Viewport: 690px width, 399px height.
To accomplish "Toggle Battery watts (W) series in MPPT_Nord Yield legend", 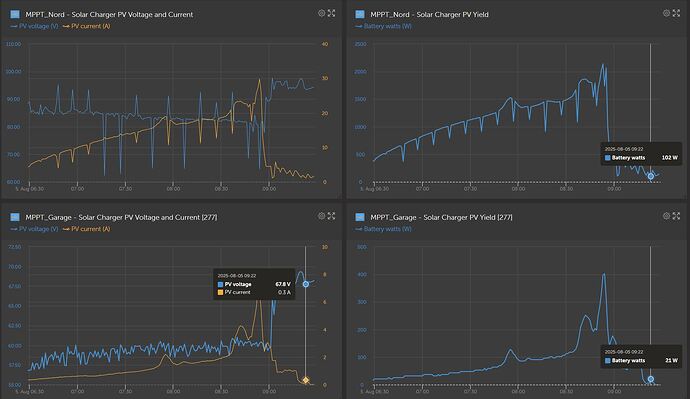I will pos(383,26).
